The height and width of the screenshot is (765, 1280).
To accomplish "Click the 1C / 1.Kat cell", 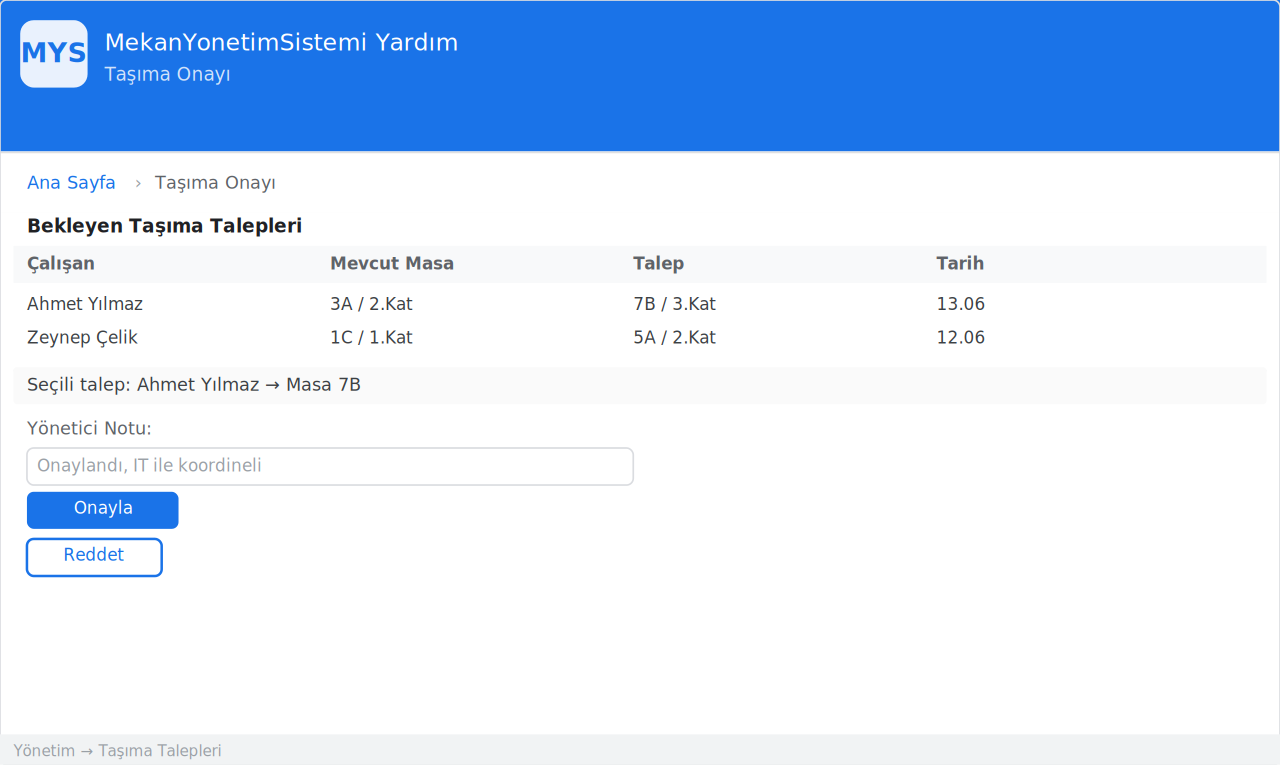I will (x=371, y=338).
